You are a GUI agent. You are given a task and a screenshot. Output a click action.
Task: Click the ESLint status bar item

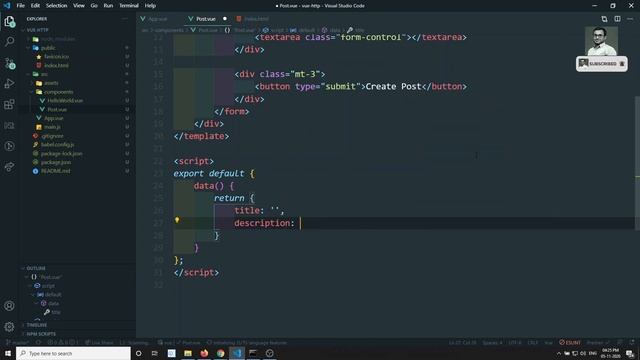pos(570,342)
